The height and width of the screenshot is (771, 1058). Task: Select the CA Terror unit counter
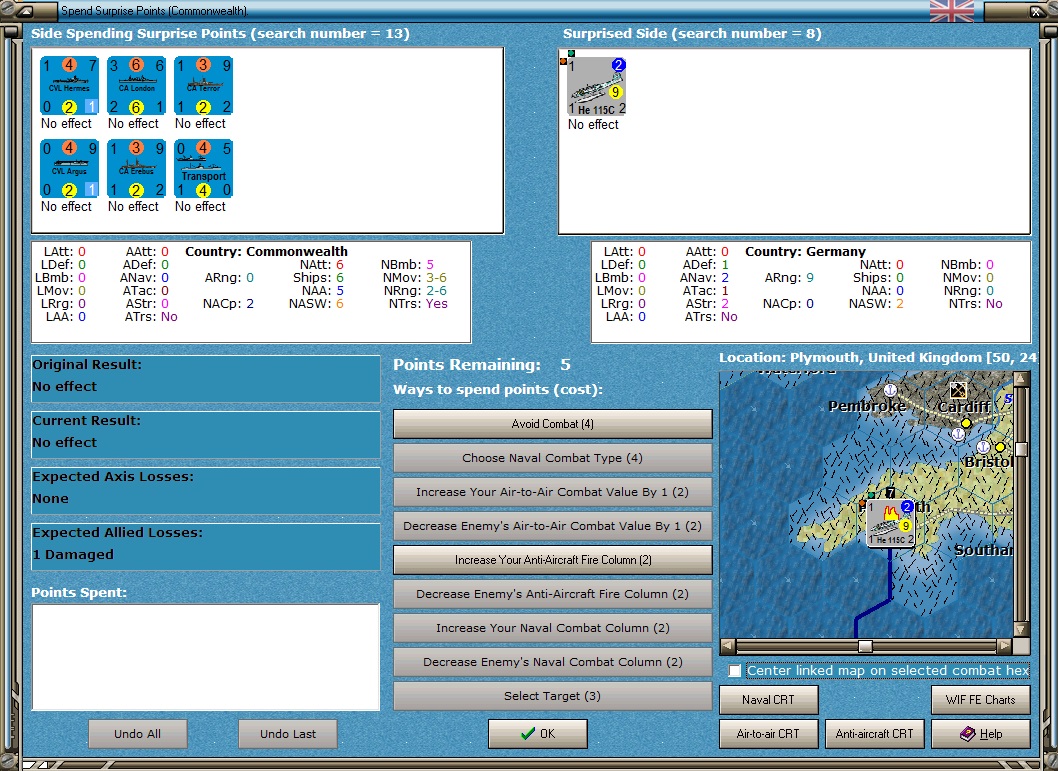click(x=203, y=86)
